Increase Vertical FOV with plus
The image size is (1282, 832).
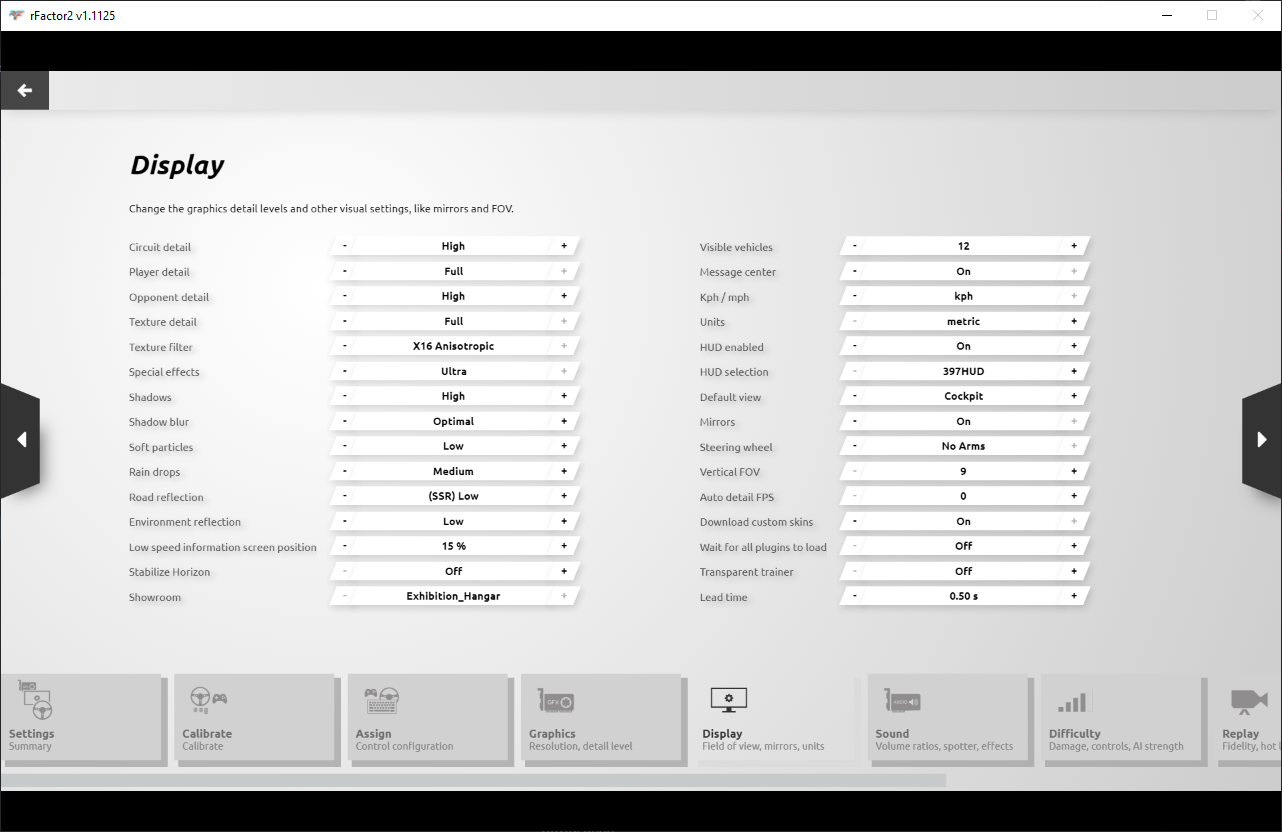point(1074,471)
